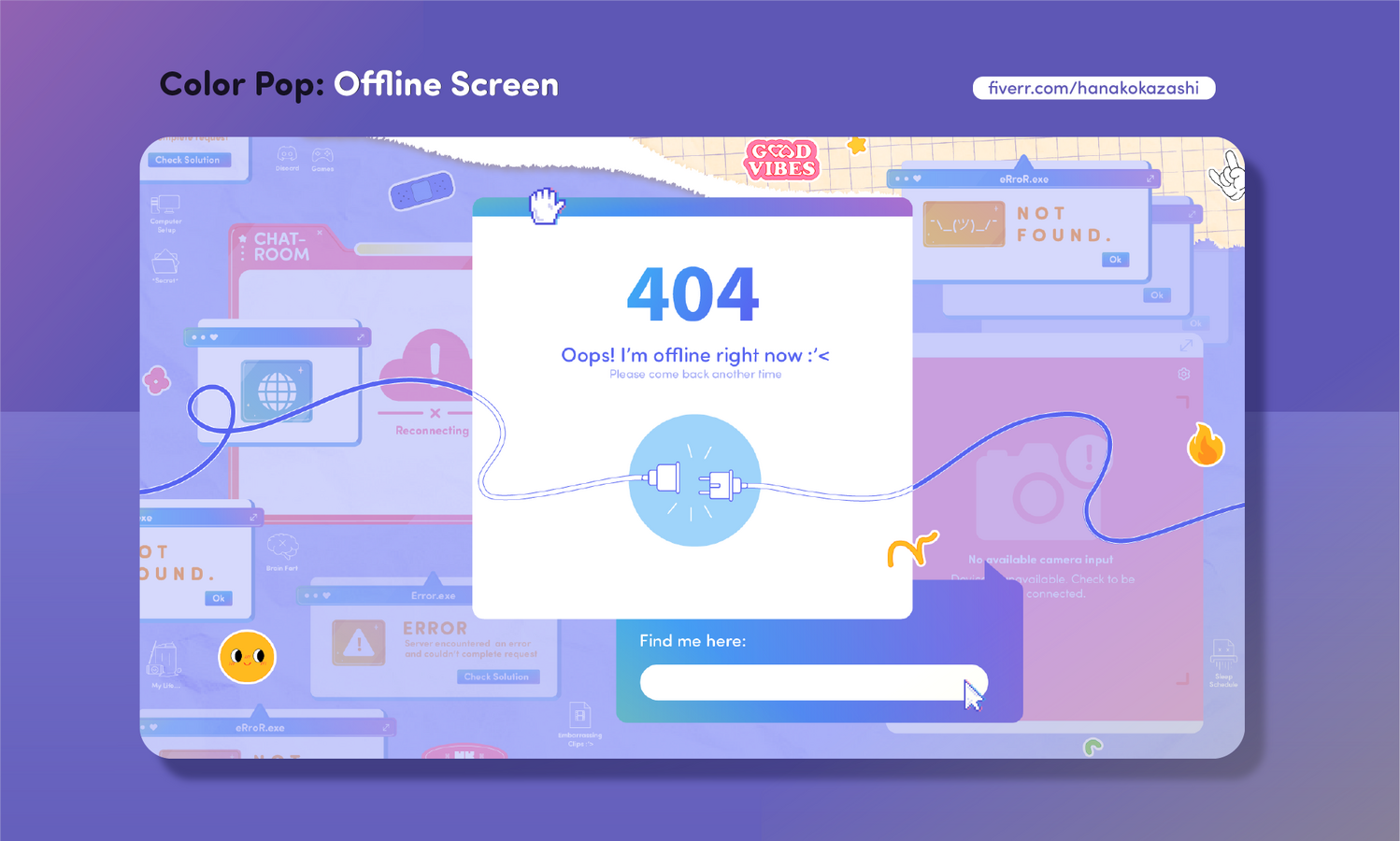Click the orange fire sticker

coord(1206,445)
